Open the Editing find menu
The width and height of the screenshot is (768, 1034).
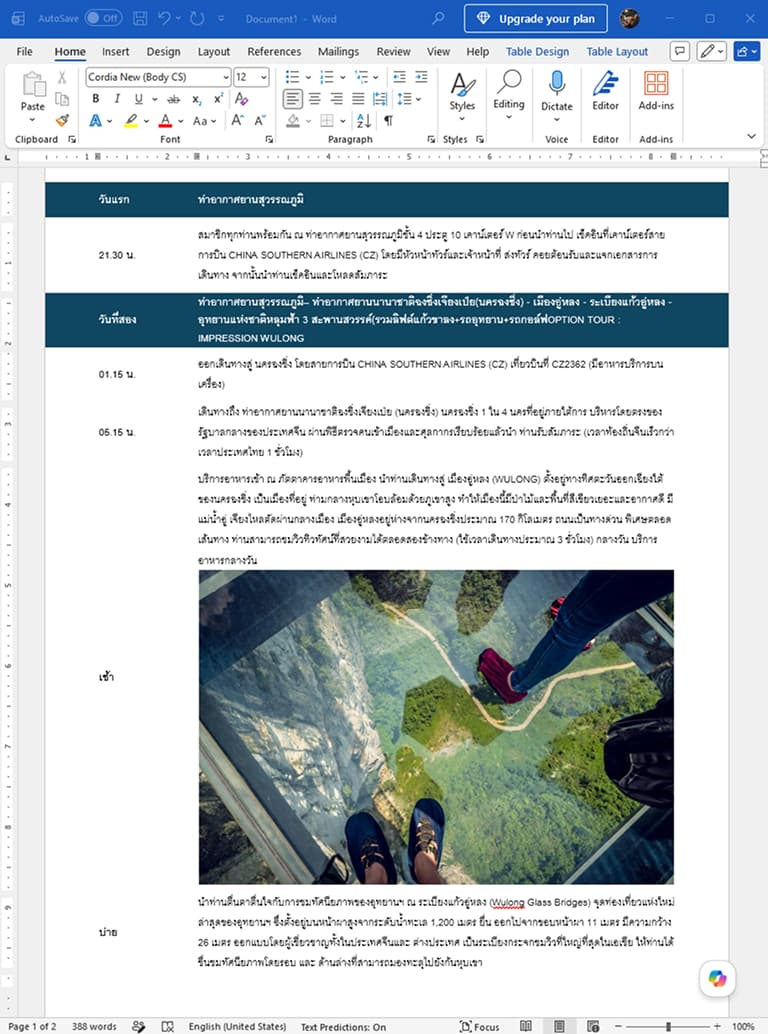(x=509, y=96)
